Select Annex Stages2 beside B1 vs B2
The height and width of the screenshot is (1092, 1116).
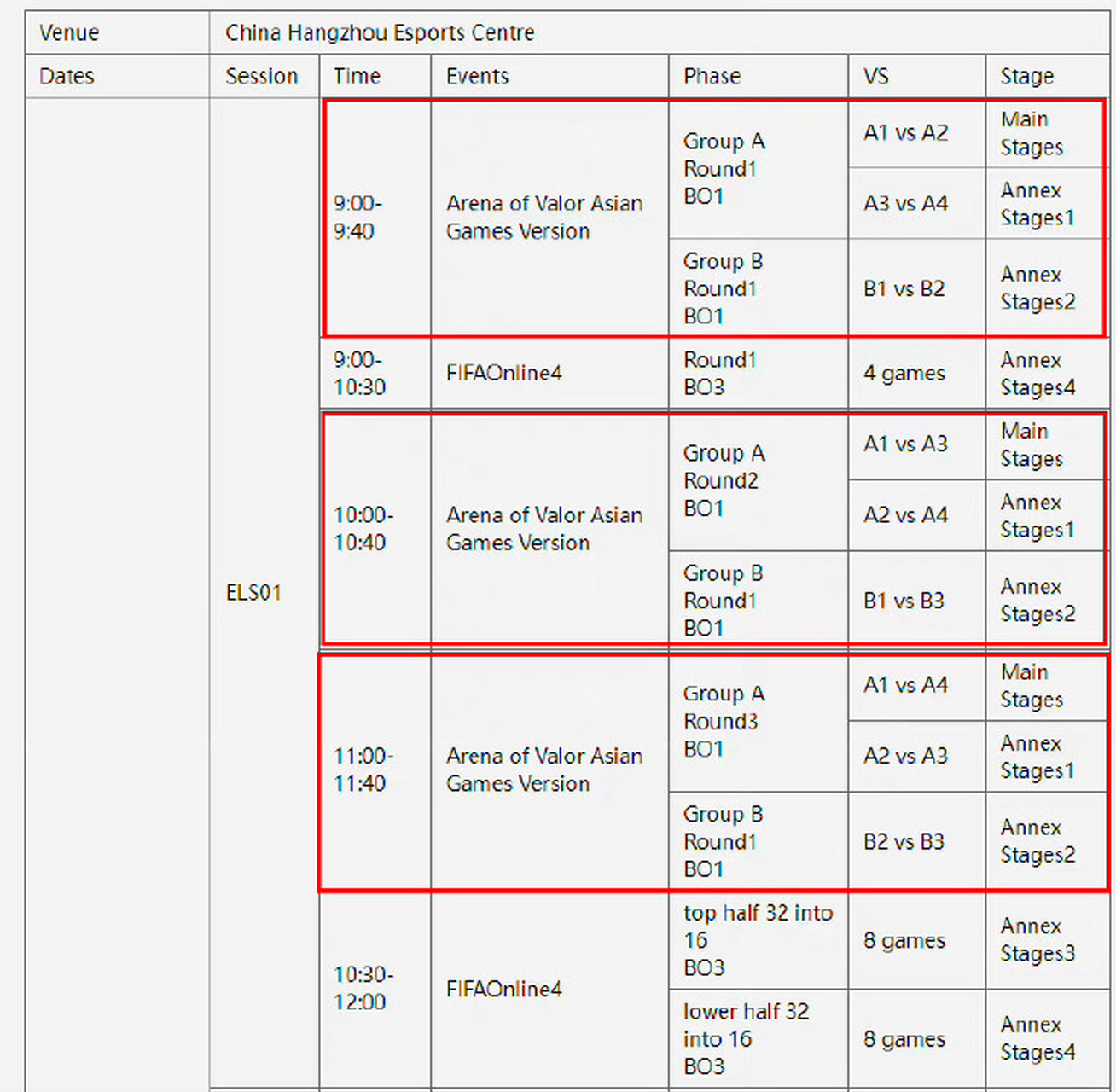[1047, 288]
